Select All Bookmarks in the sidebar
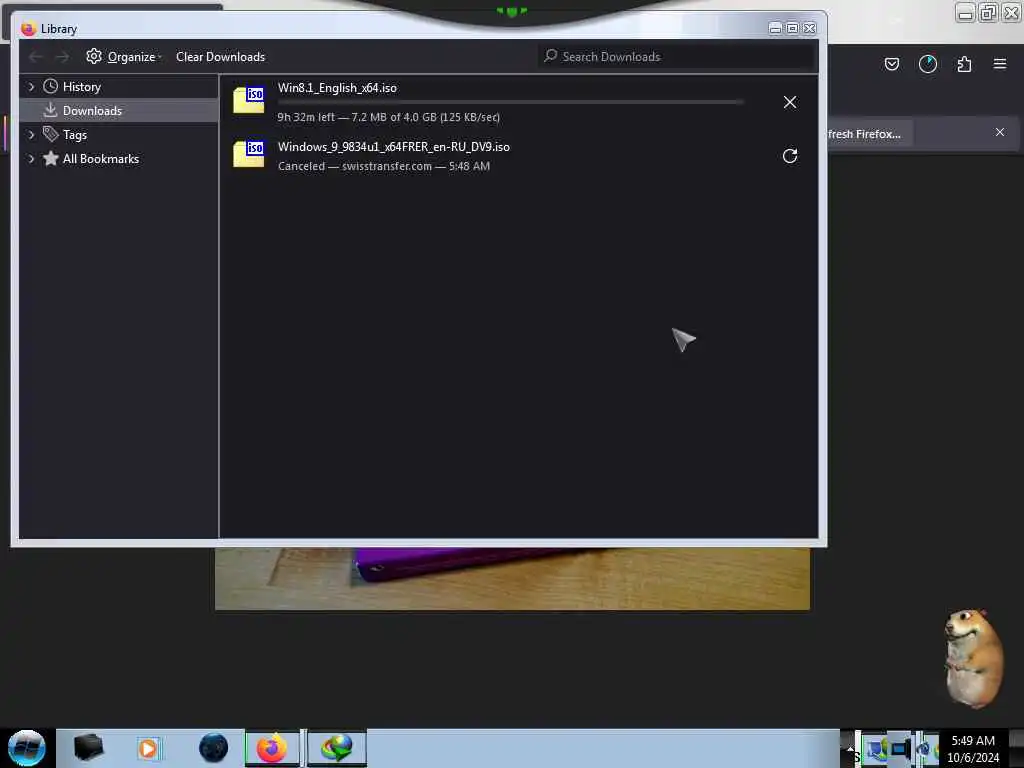1024x768 pixels. pyautogui.click(x=101, y=159)
